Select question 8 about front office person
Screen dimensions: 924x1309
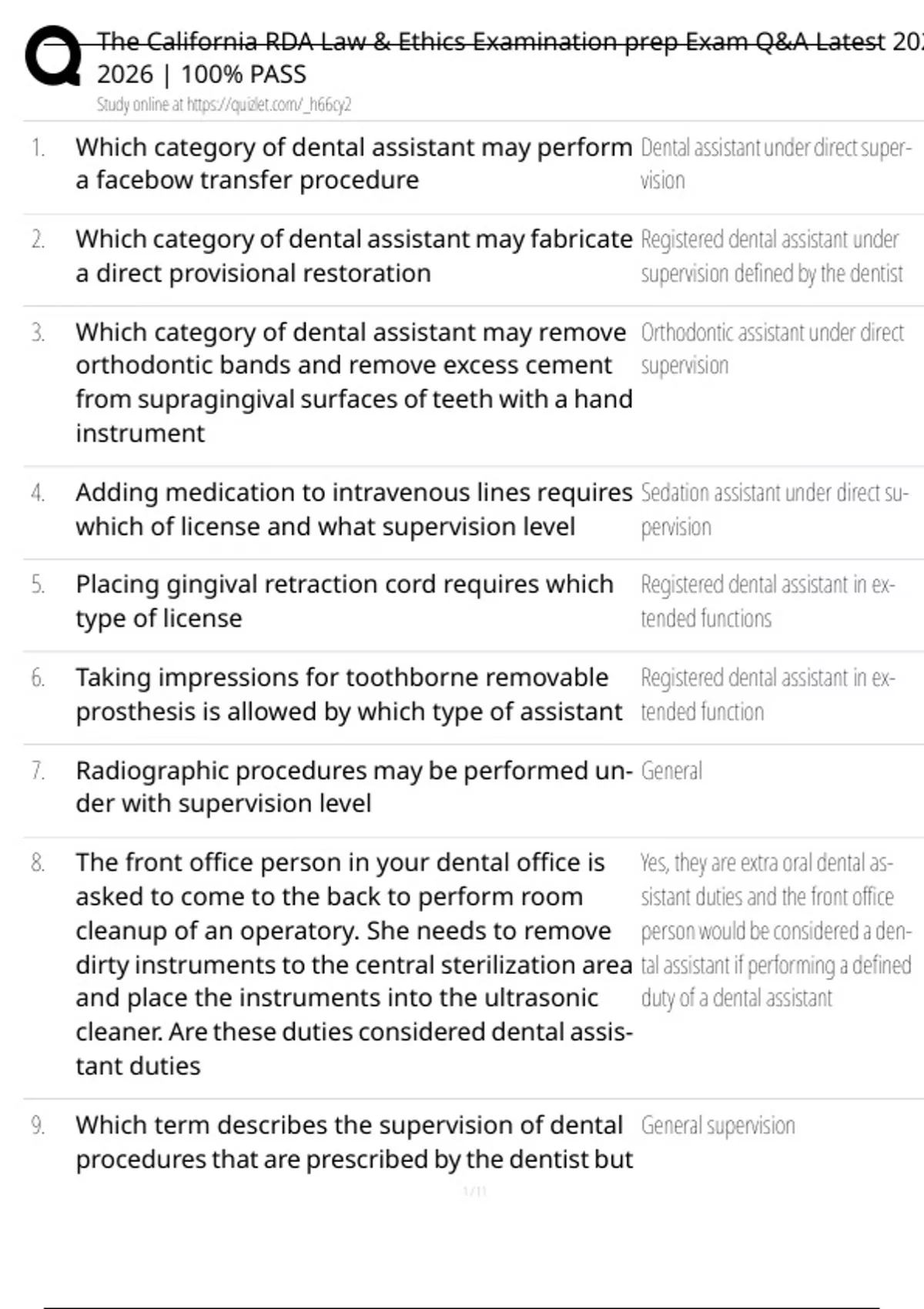coord(353,963)
